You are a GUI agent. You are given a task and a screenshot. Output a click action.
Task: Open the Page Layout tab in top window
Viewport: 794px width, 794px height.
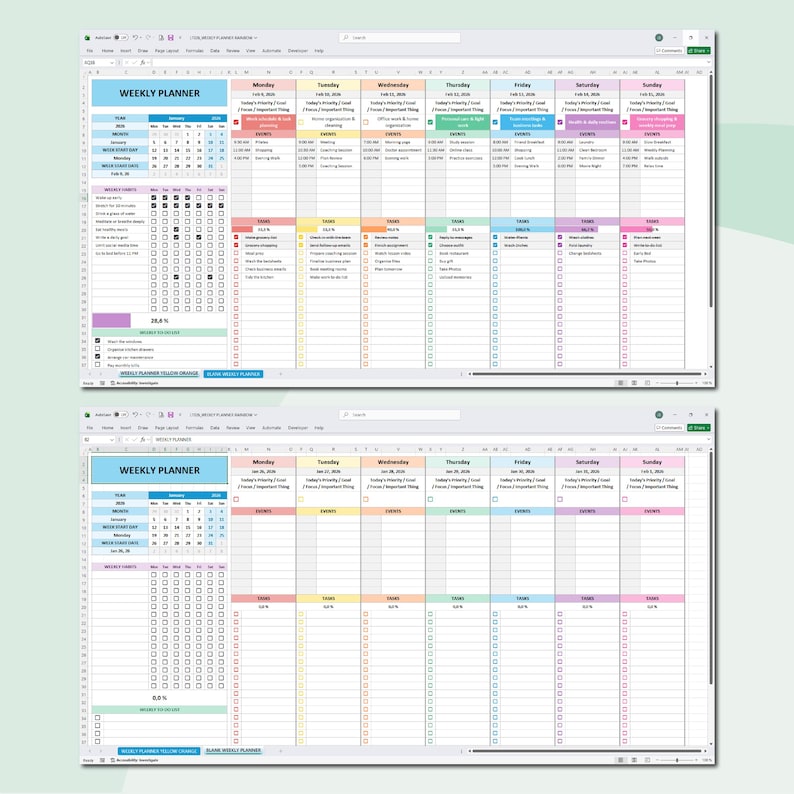[167, 51]
